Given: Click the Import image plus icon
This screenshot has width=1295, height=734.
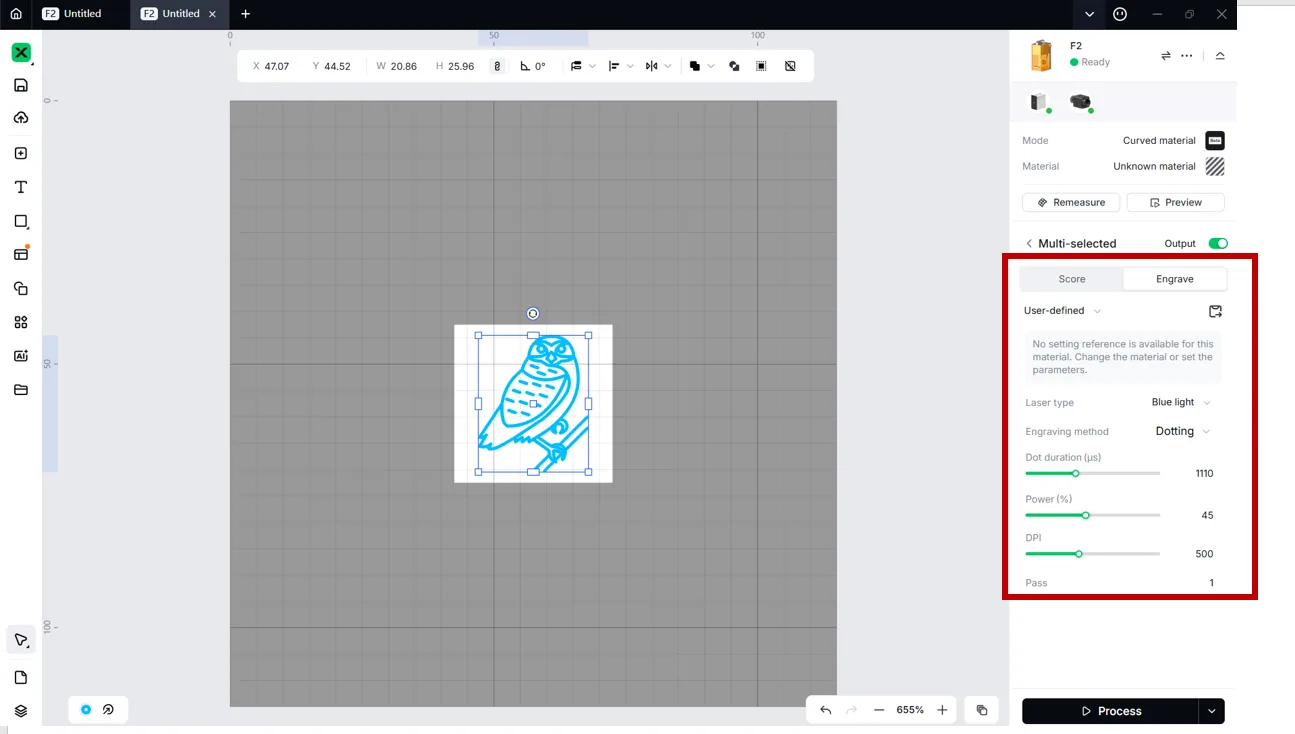Looking at the screenshot, I should (x=21, y=153).
